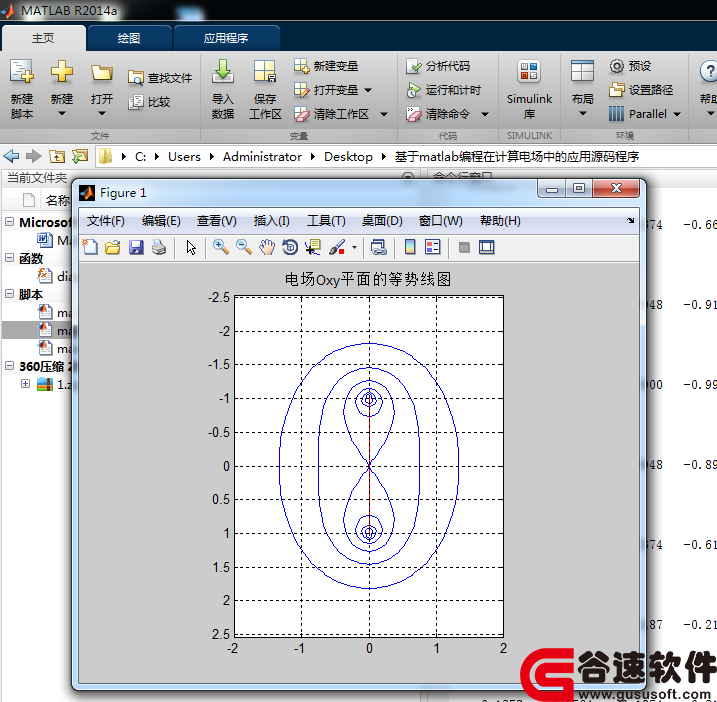The height and width of the screenshot is (702, 717).
Task: Open the Simulink Library
Action: click(529, 89)
